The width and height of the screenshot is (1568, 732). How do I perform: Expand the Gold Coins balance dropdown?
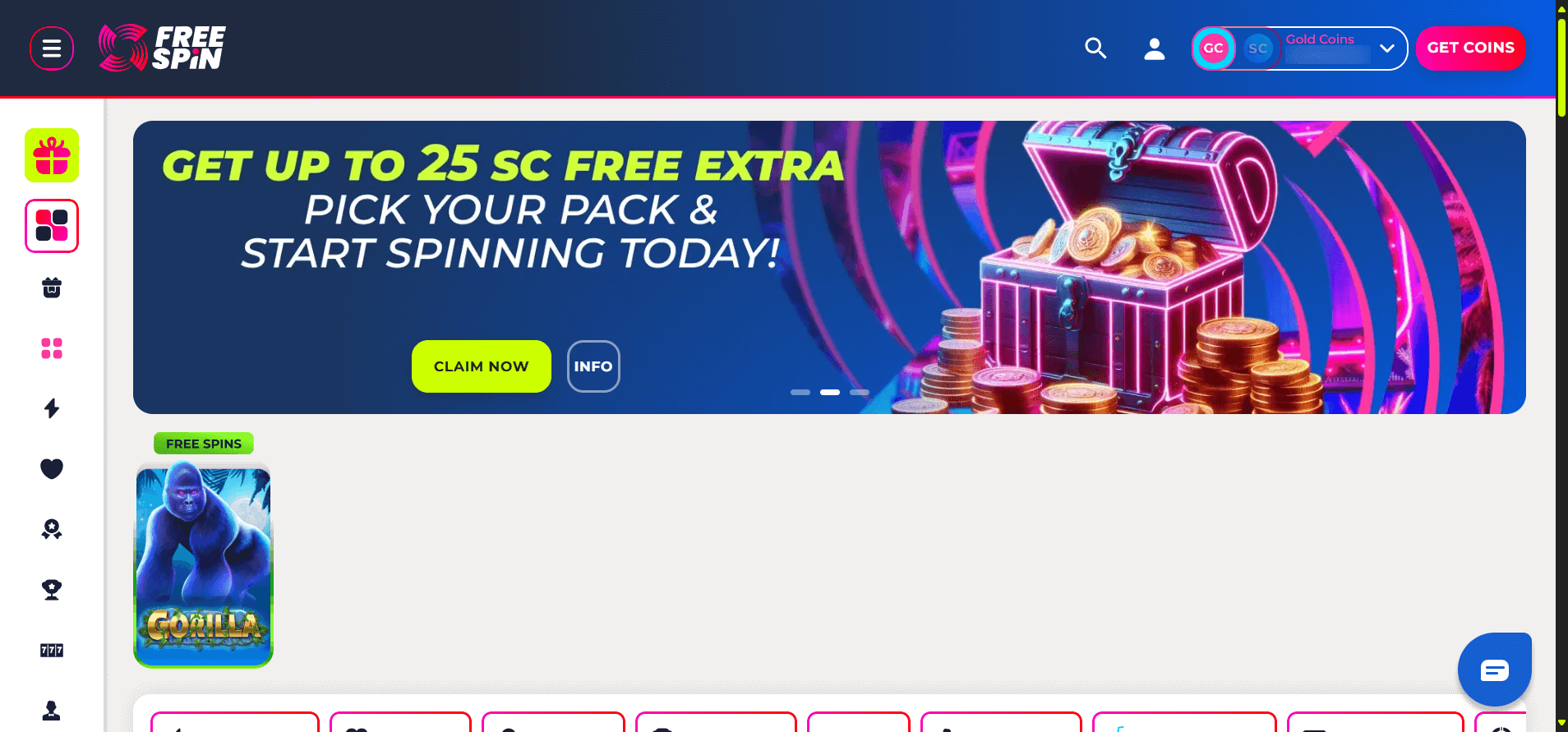[1387, 48]
